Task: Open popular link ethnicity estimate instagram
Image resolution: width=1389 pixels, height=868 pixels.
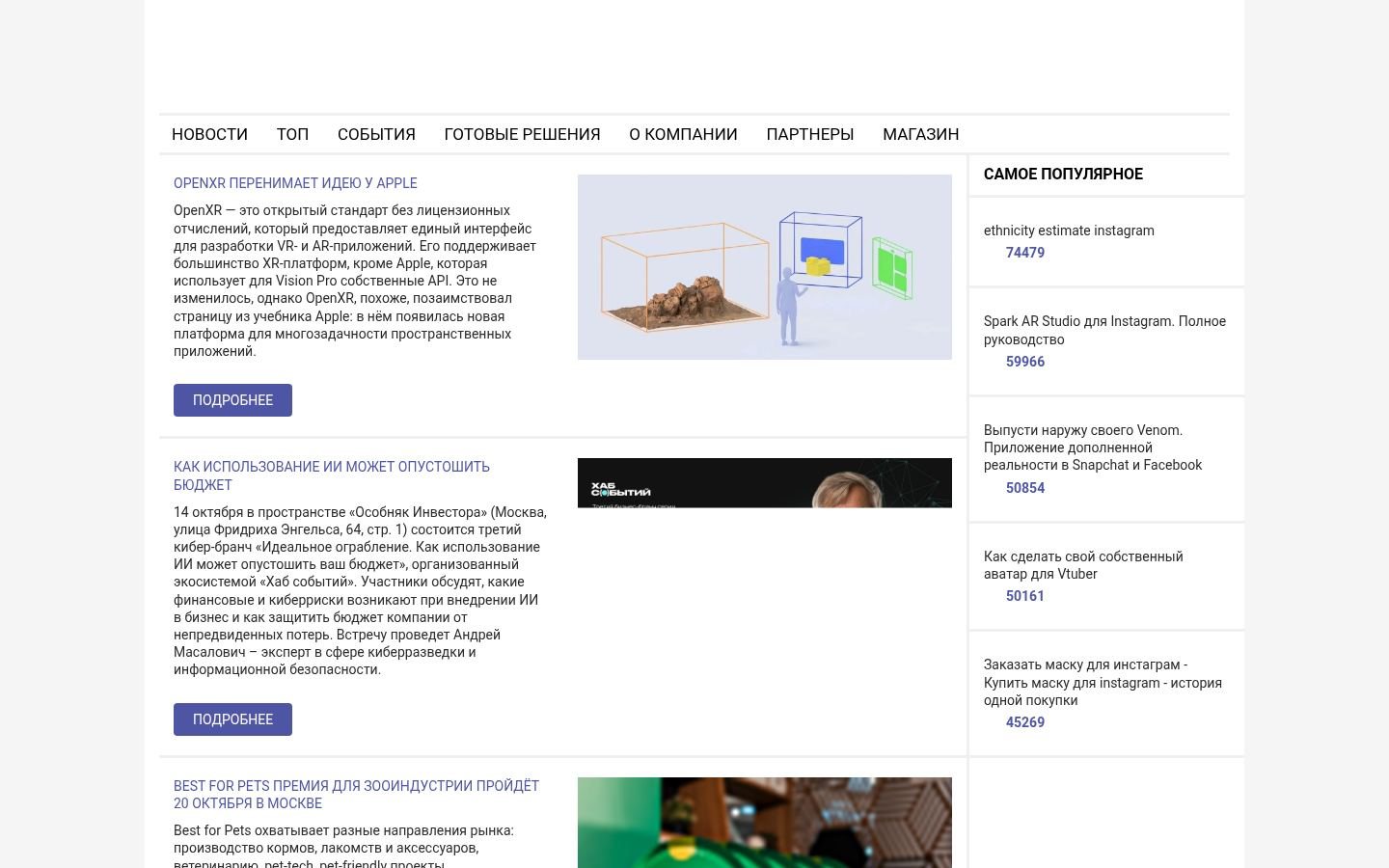Action: tap(1069, 231)
